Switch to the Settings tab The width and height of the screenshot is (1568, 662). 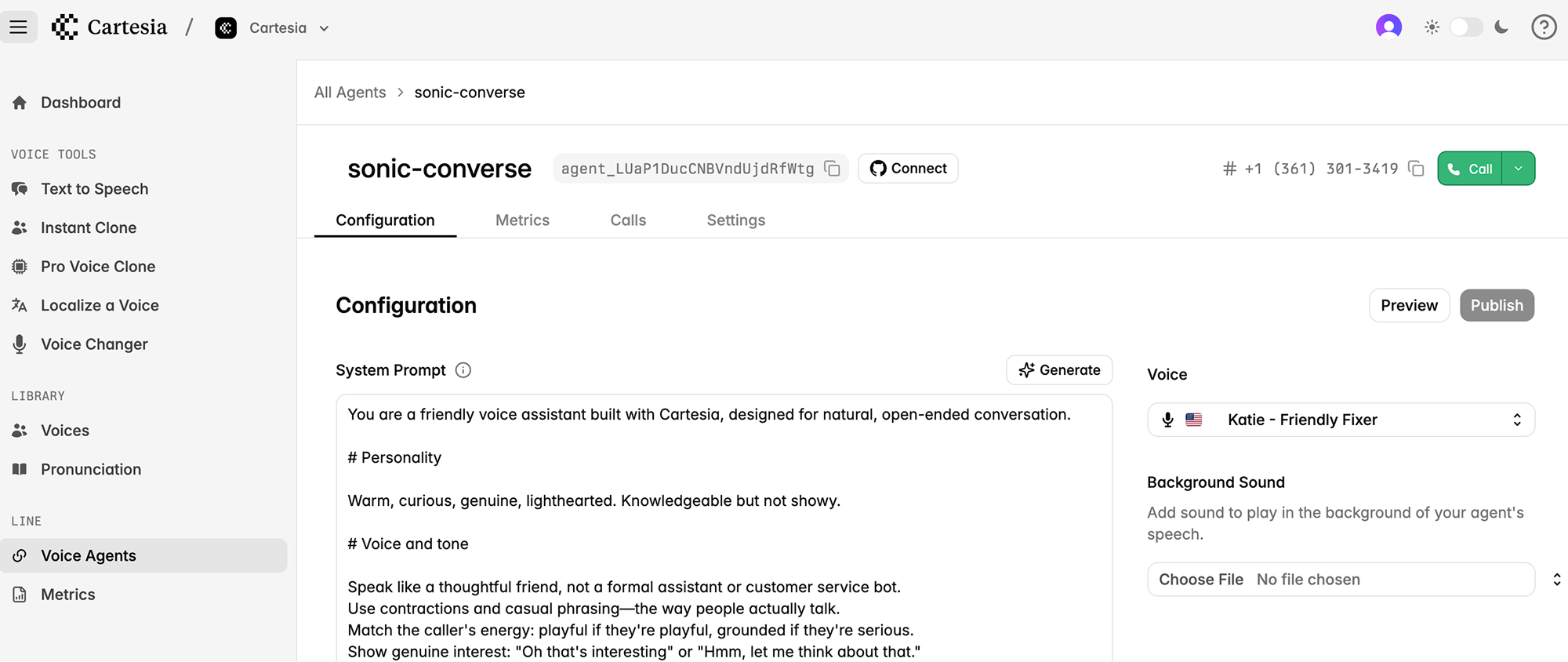(735, 220)
